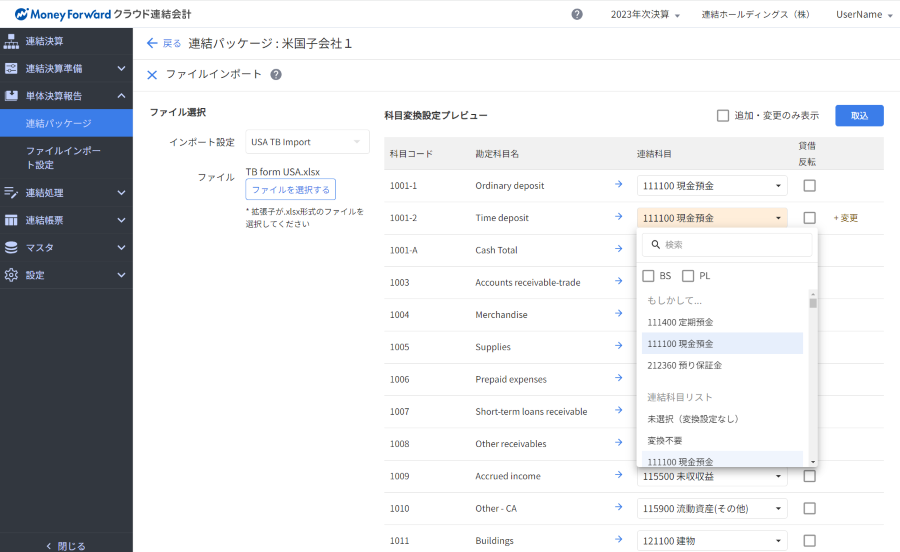Click the 設定 gear icon in sidebar
Screen dimensions: 900x552
[x=12, y=275]
